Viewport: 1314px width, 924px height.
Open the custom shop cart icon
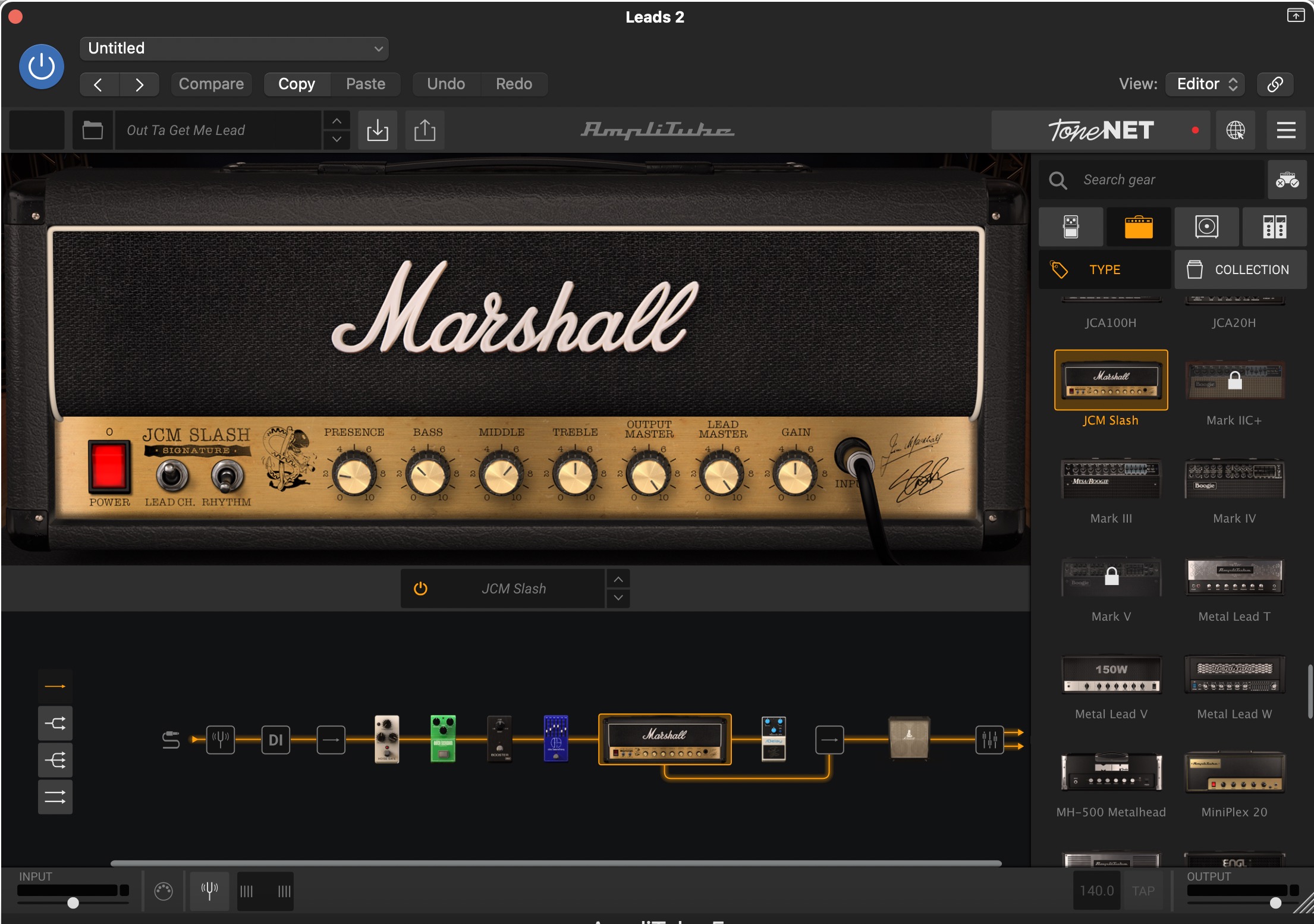(1287, 180)
